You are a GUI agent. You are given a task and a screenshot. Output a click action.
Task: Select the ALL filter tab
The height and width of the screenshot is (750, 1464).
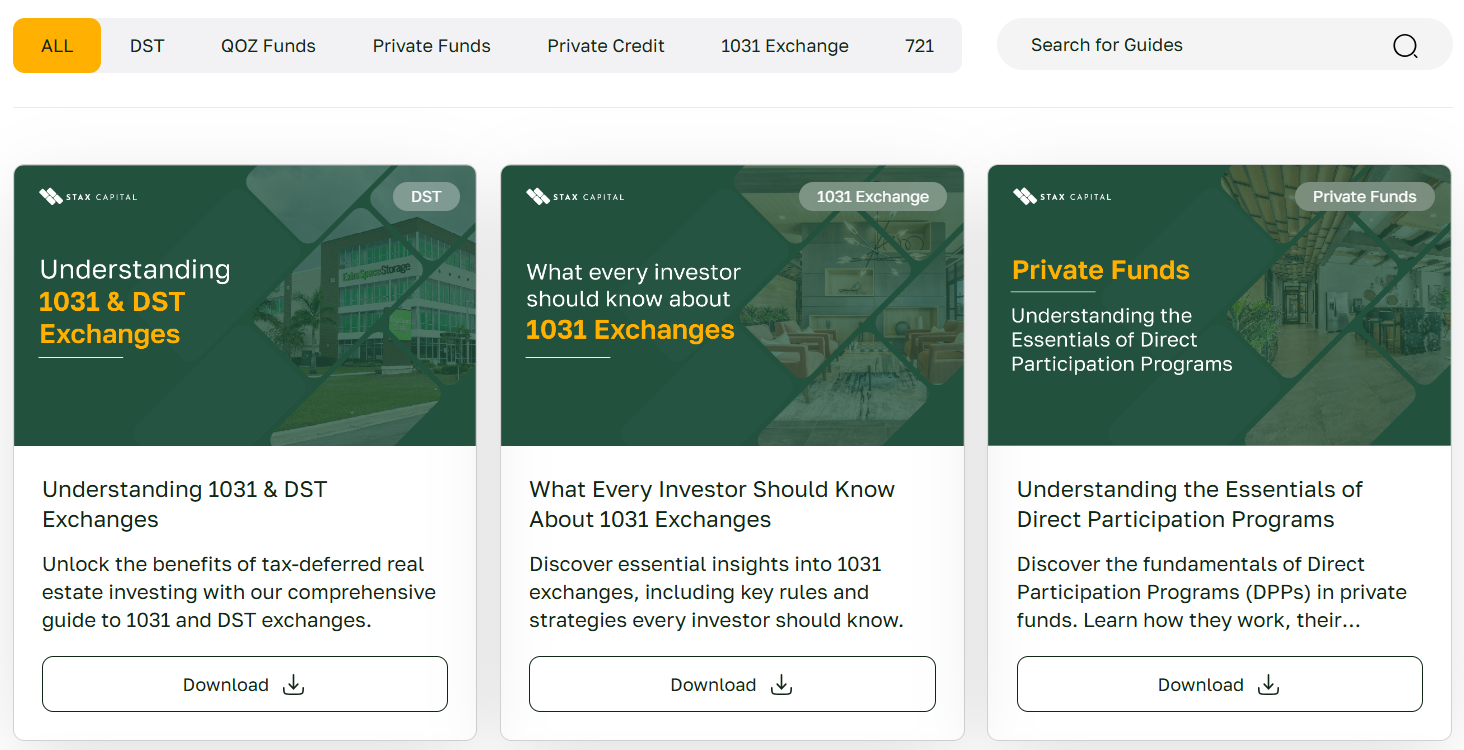(57, 46)
